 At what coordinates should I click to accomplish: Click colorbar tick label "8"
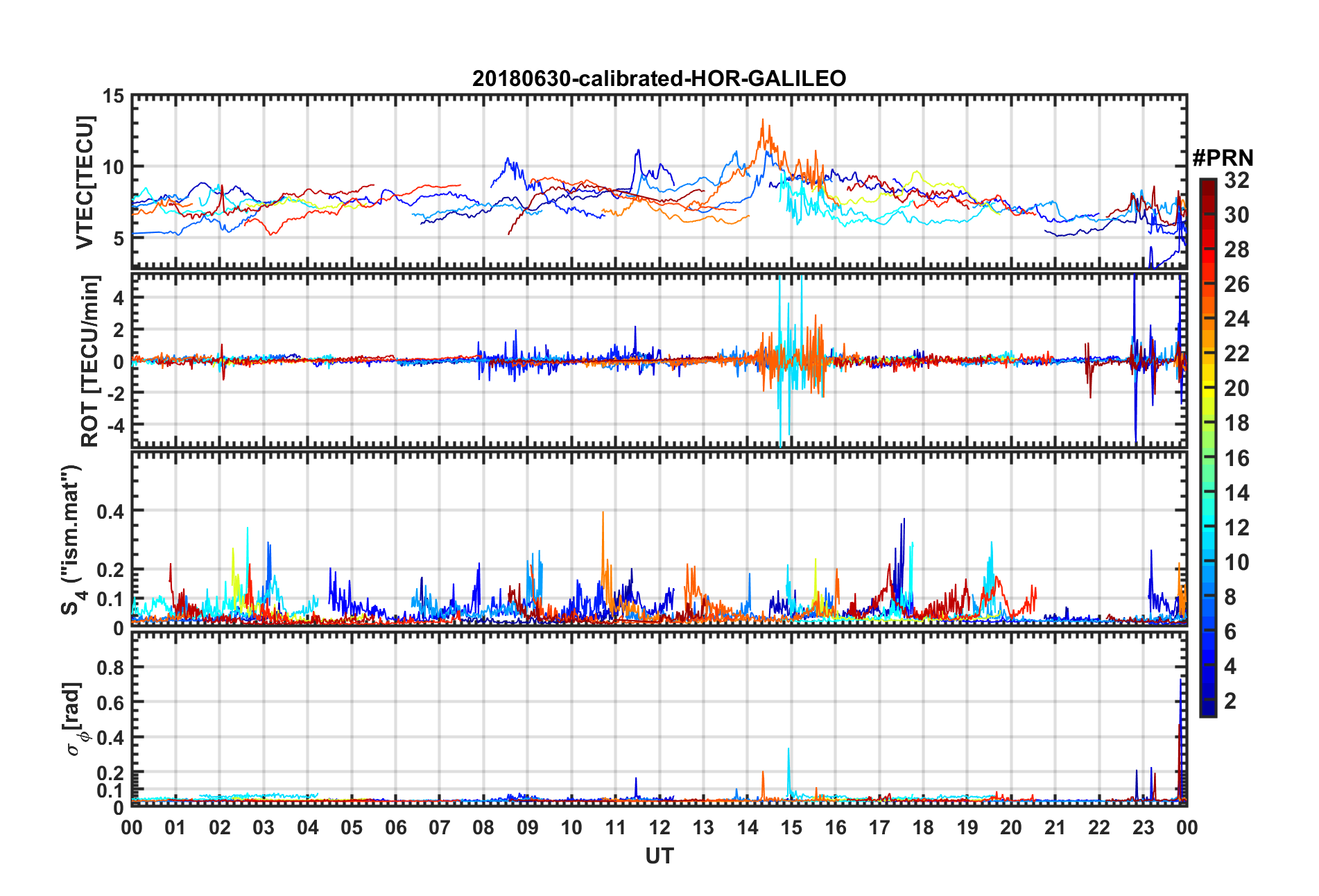pyautogui.click(x=1230, y=597)
